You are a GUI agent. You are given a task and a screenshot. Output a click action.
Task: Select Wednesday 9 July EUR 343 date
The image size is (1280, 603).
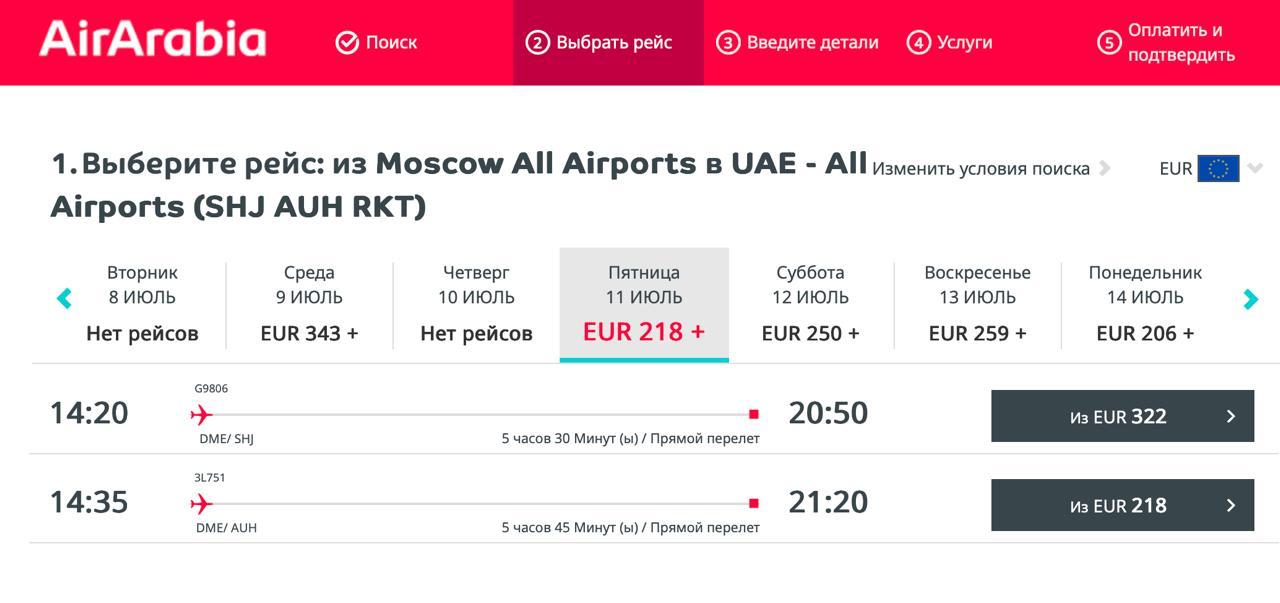[x=309, y=303]
